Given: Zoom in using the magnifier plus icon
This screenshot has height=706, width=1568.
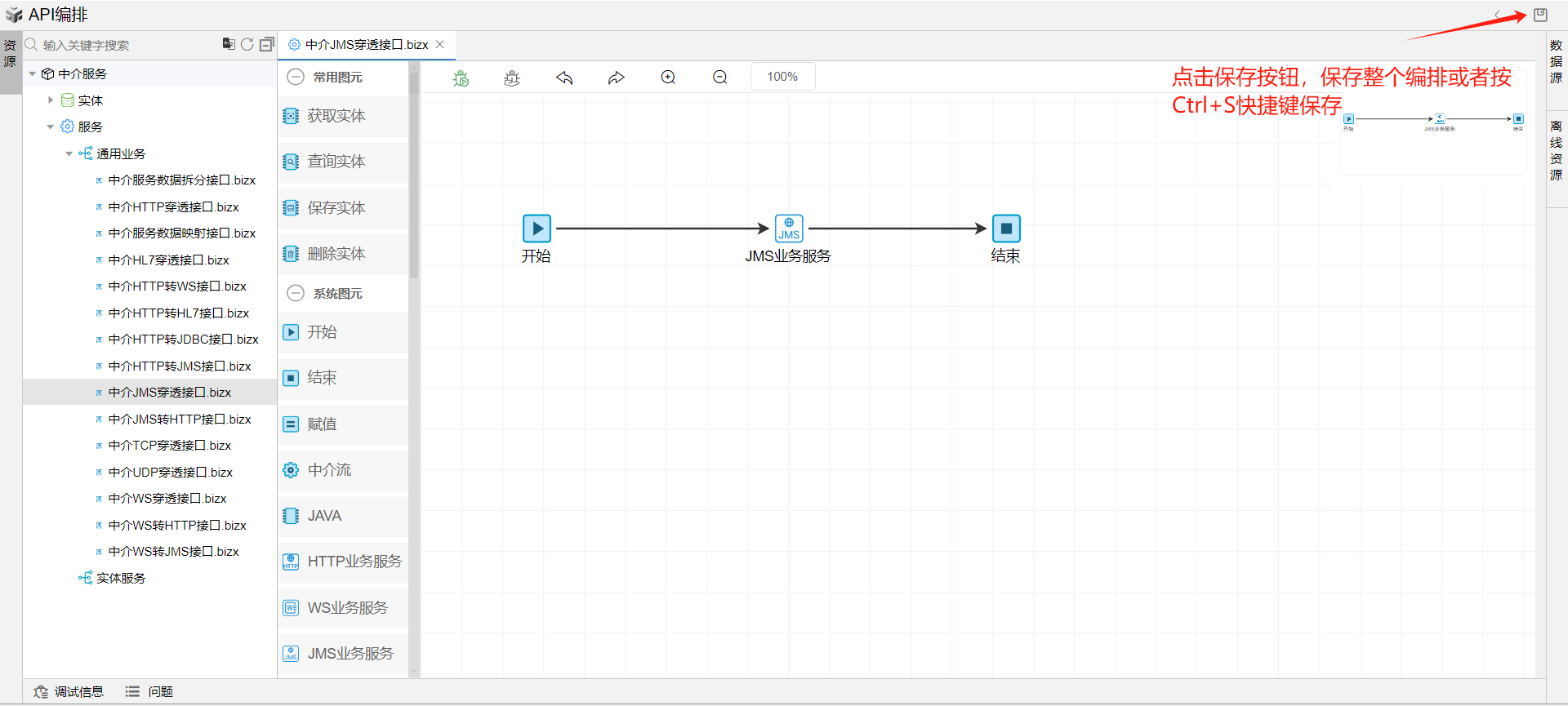Looking at the screenshot, I should pyautogui.click(x=668, y=78).
